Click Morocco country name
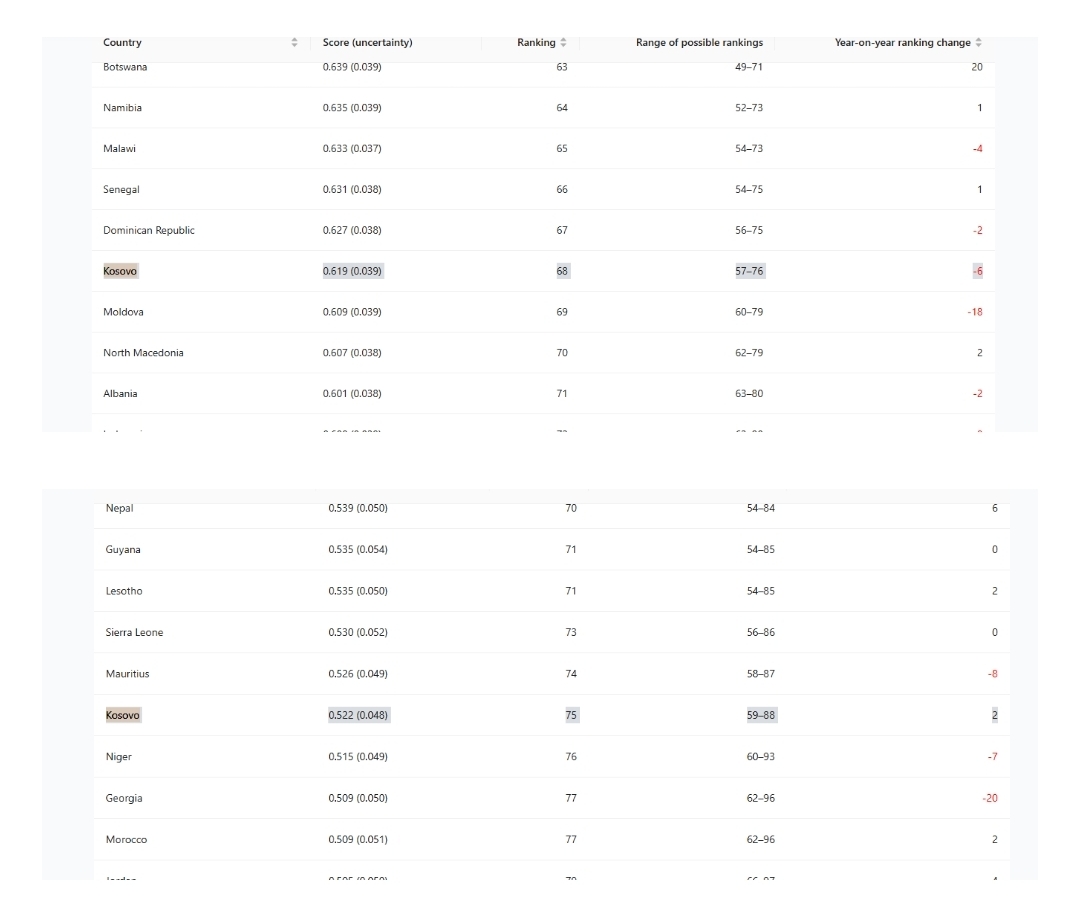The width and height of the screenshot is (1080, 915). point(127,839)
